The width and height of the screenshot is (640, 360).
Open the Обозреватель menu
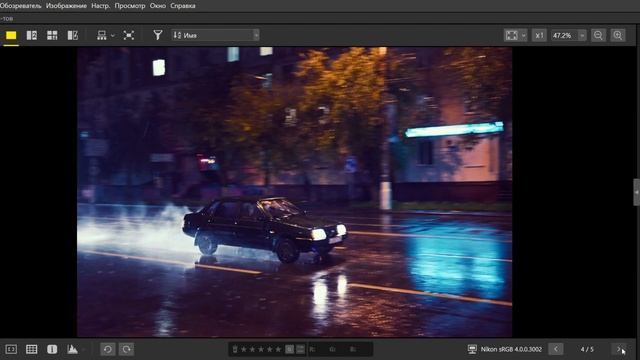point(20,6)
